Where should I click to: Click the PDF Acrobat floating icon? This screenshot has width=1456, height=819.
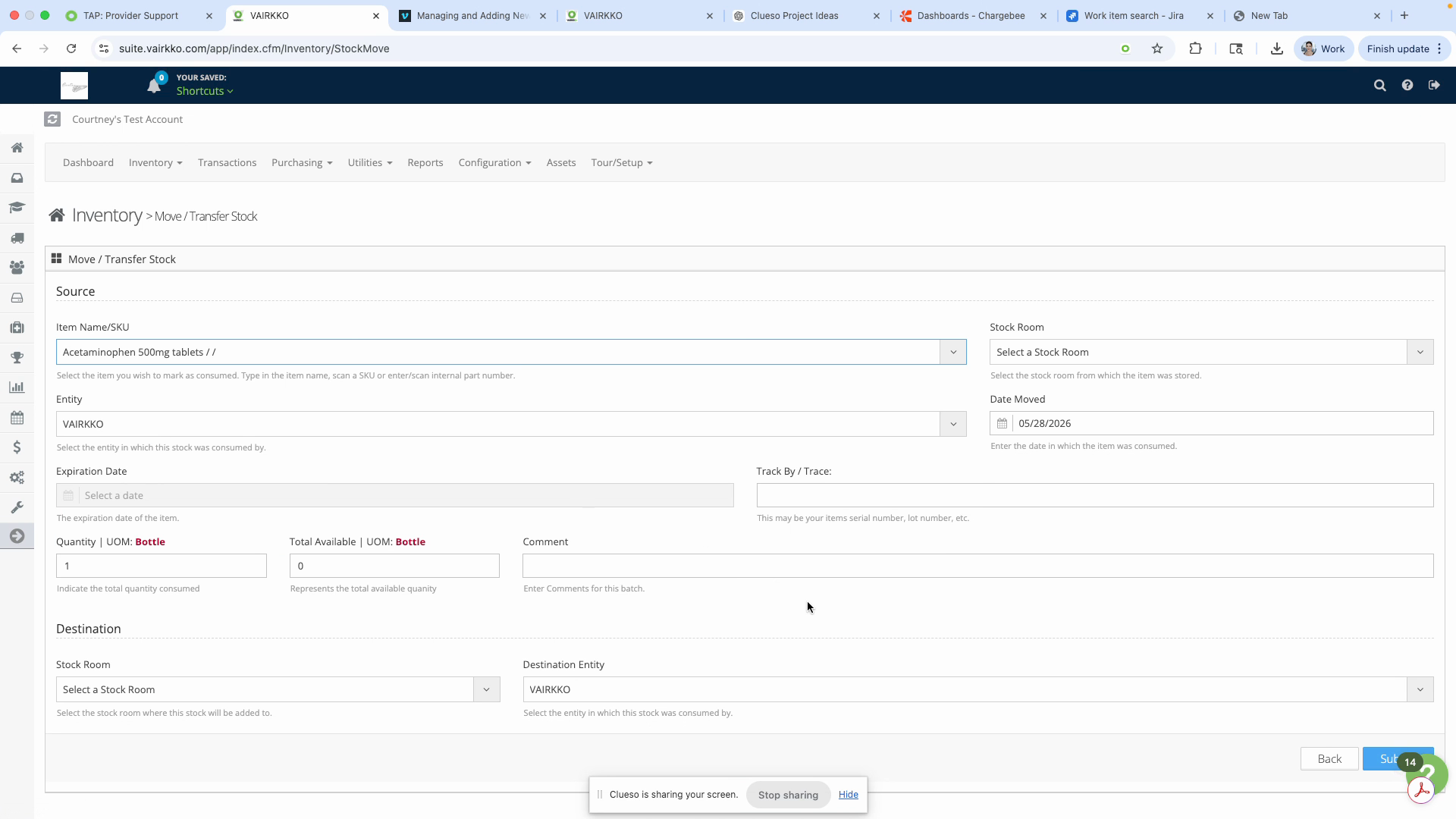pyautogui.click(x=1421, y=790)
